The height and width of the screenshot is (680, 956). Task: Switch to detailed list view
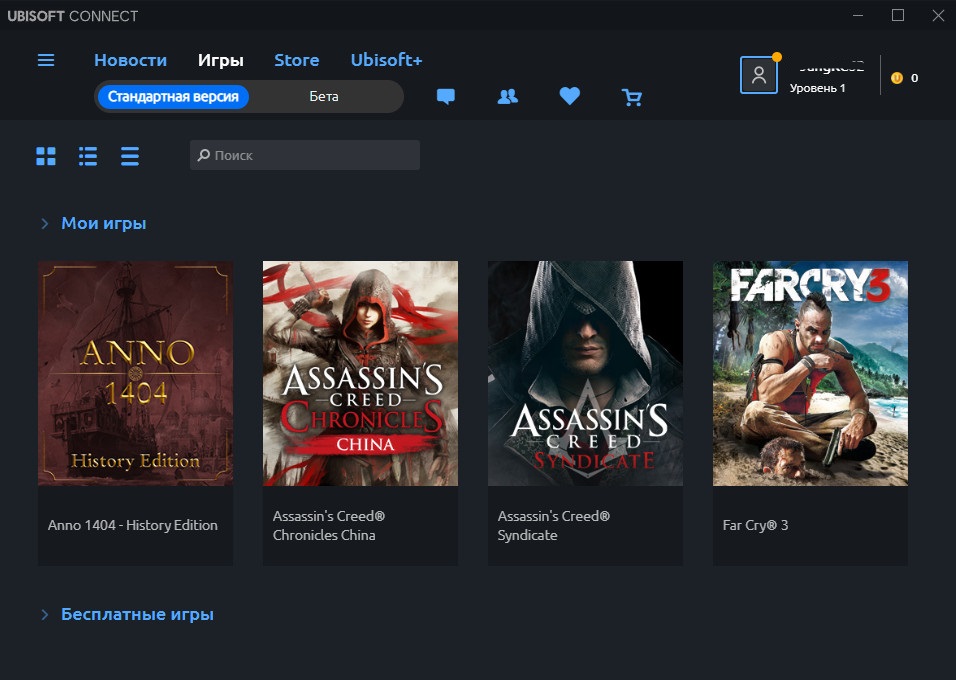88,156
